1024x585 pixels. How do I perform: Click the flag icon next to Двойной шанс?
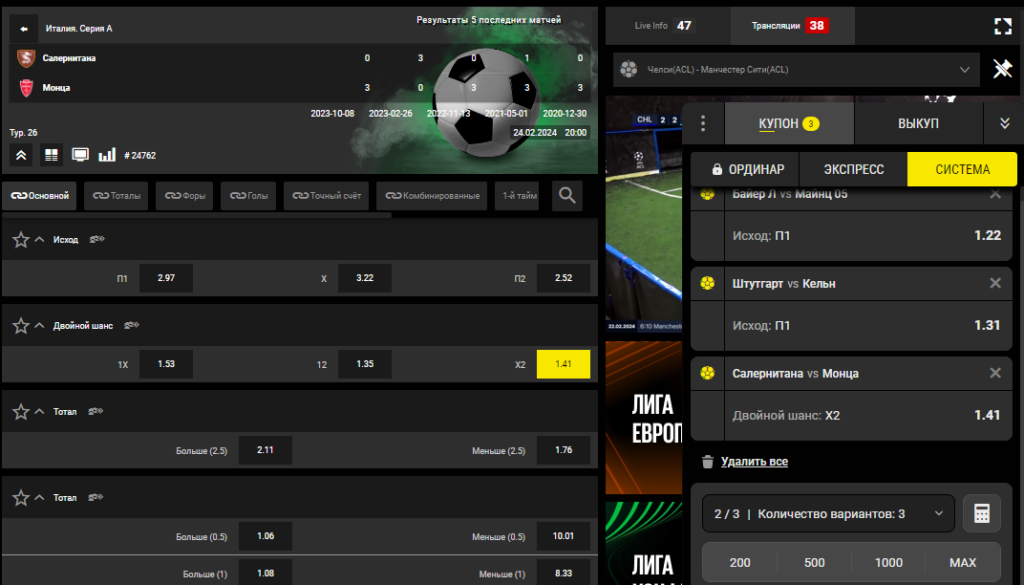click(131, 325)
